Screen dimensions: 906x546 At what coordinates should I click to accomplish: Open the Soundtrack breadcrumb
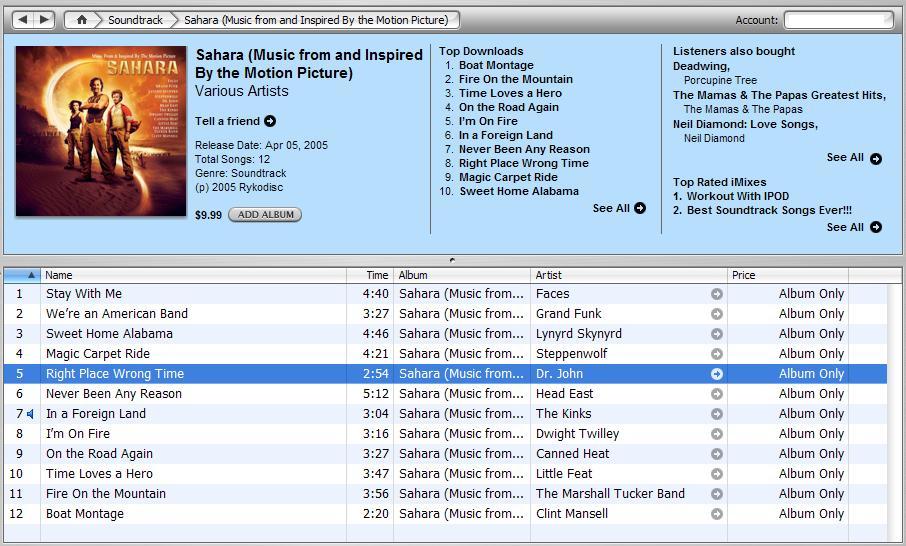pos(135,20)
